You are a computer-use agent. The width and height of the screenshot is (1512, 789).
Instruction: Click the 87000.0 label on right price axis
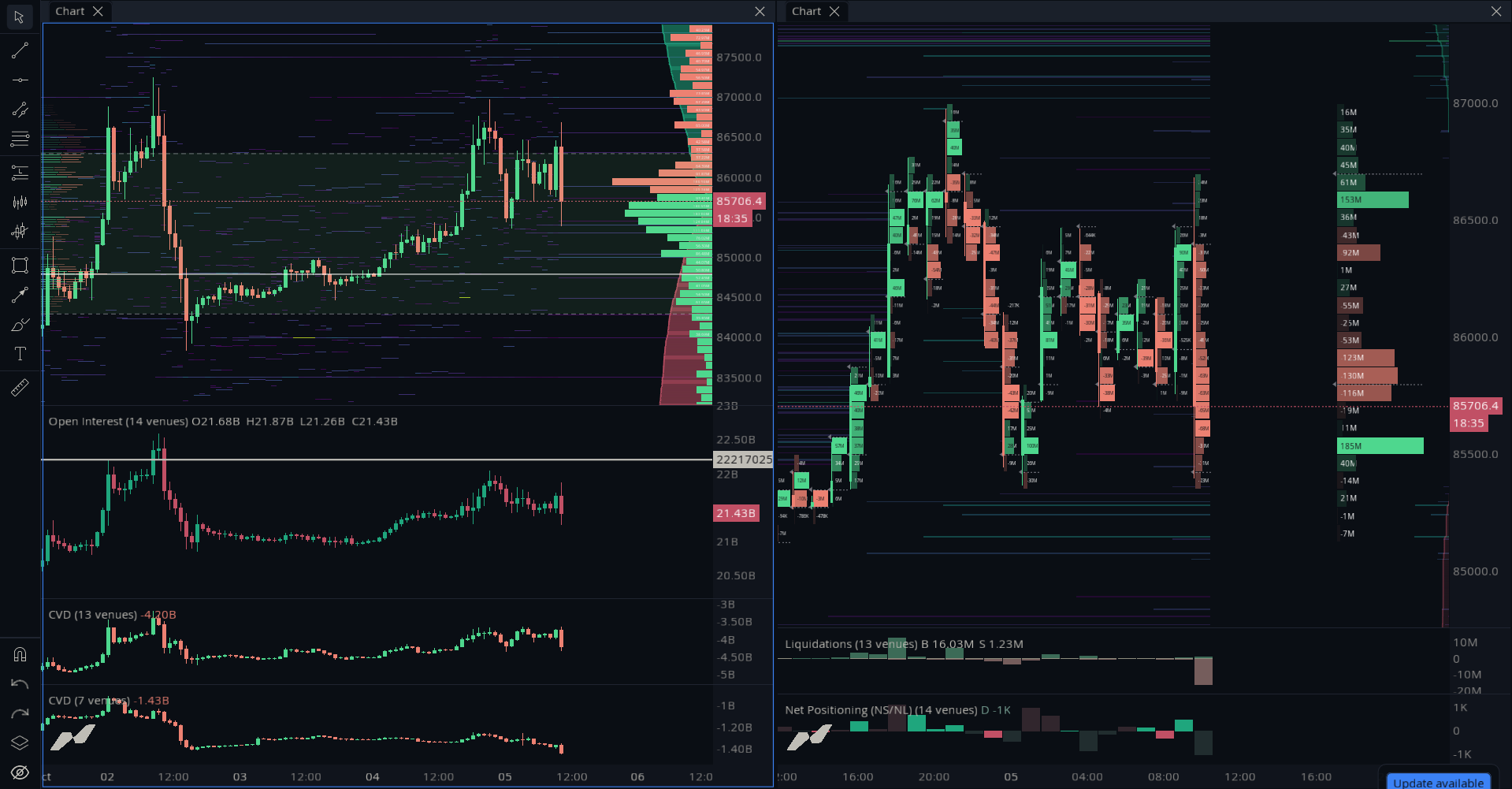pos(1476,103)
